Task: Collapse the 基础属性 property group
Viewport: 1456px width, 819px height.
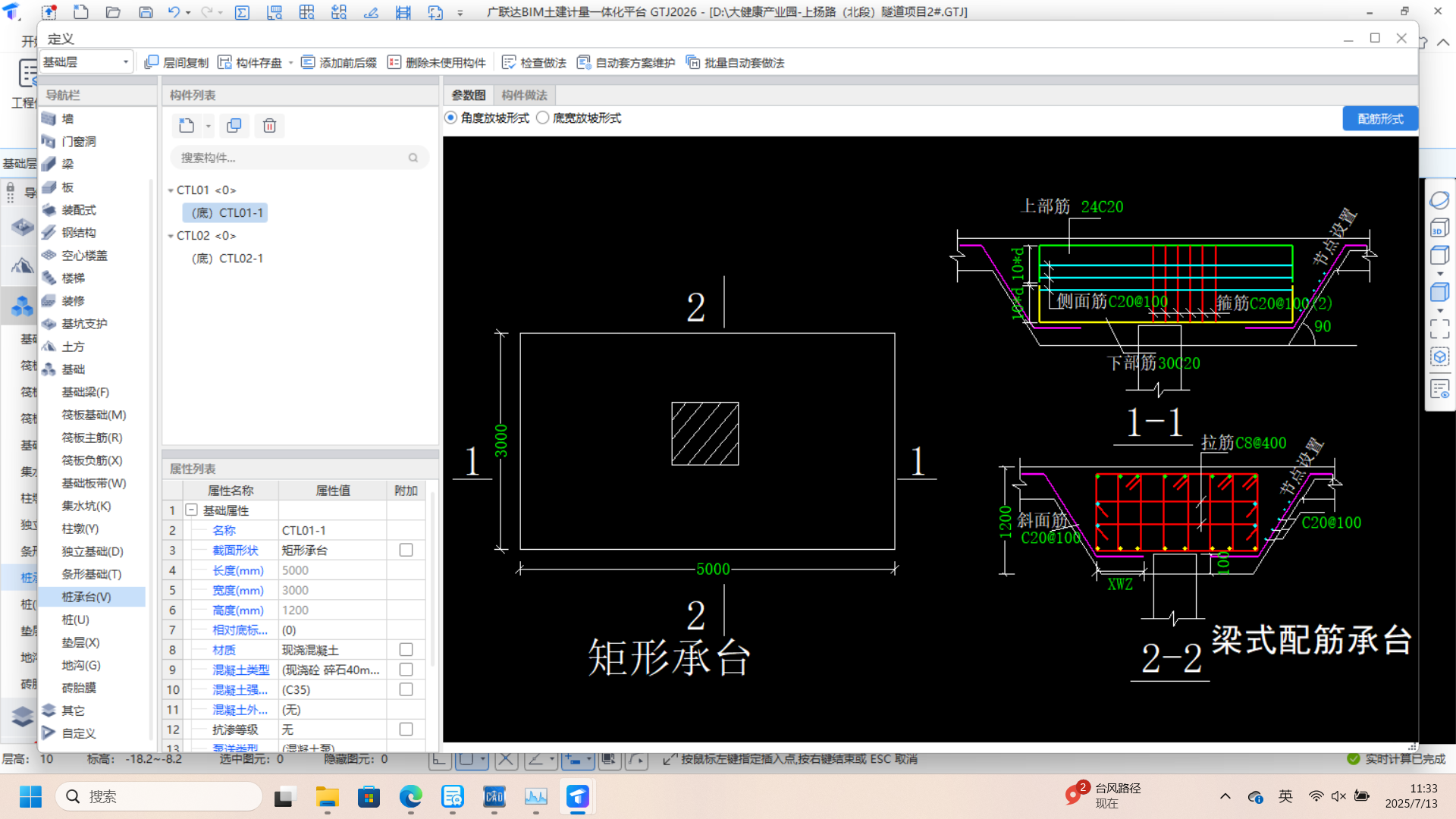Action: [x=192, y=510]
